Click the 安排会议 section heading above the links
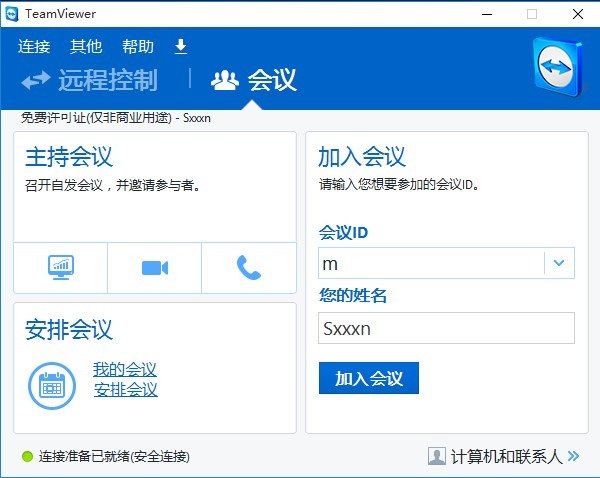The image size is (600, 478). click(69, 330)
